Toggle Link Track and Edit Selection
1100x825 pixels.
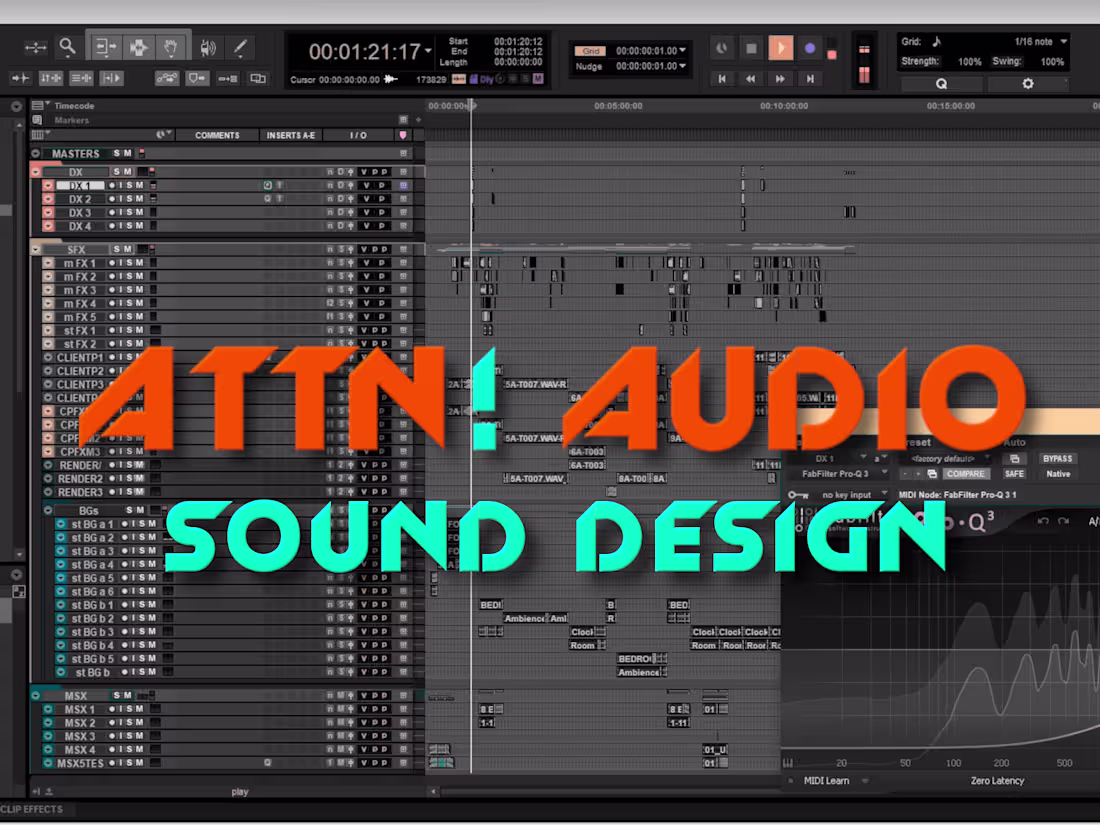[x=81, y=78]
